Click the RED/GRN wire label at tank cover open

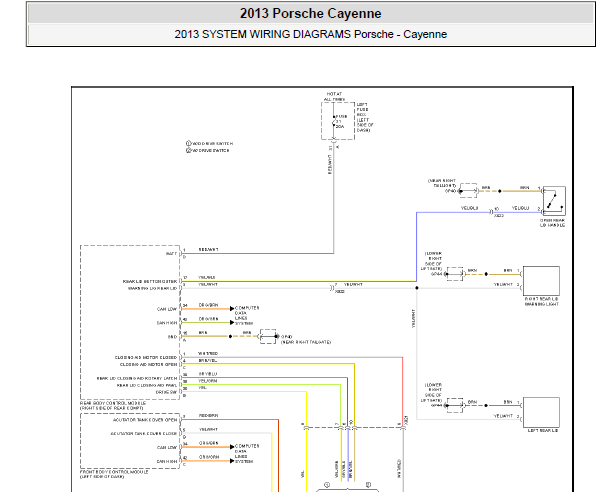click(x=208, y=416)
